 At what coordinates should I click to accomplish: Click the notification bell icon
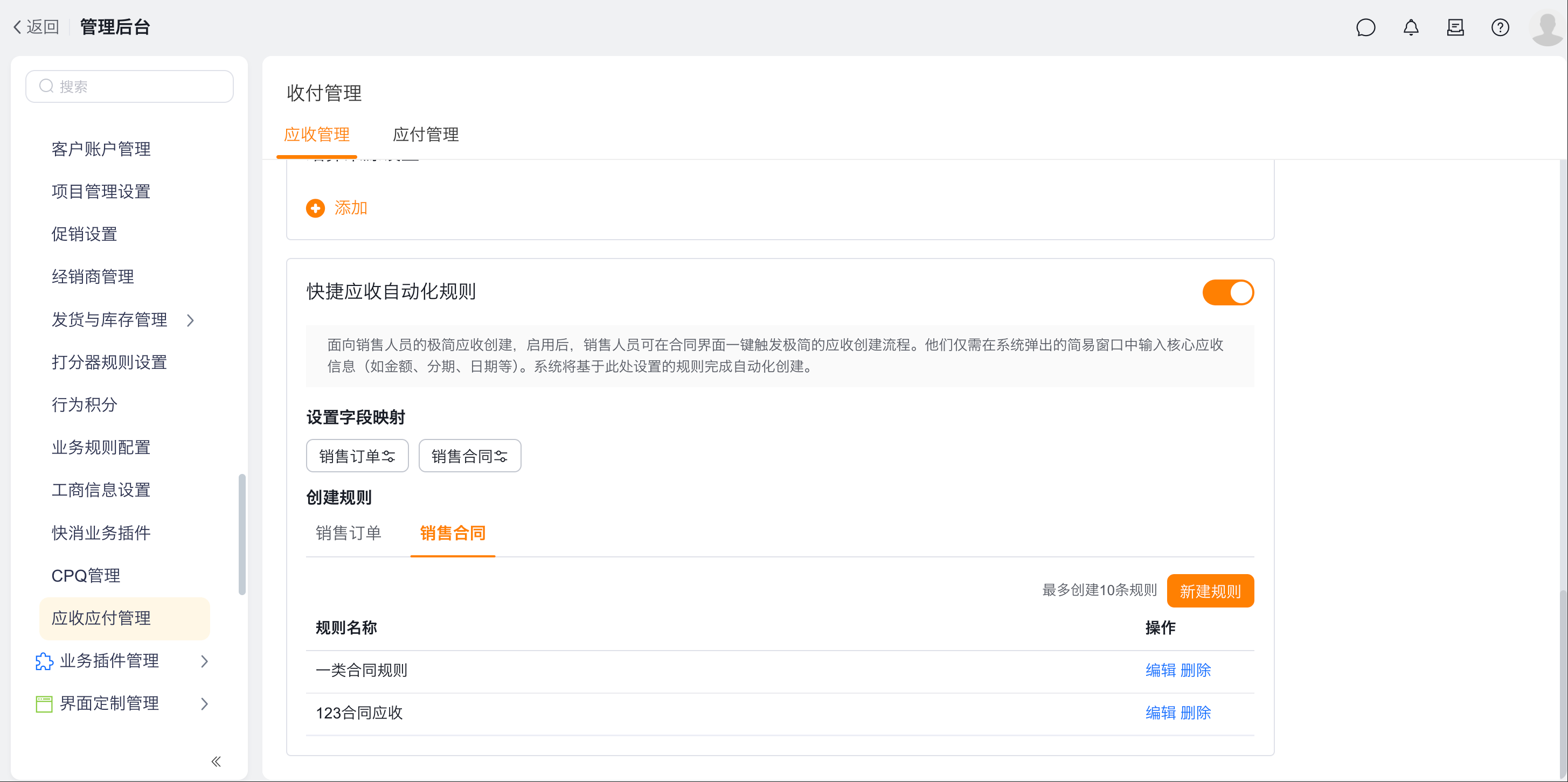pyautogui.click(x=1410, y=27)
